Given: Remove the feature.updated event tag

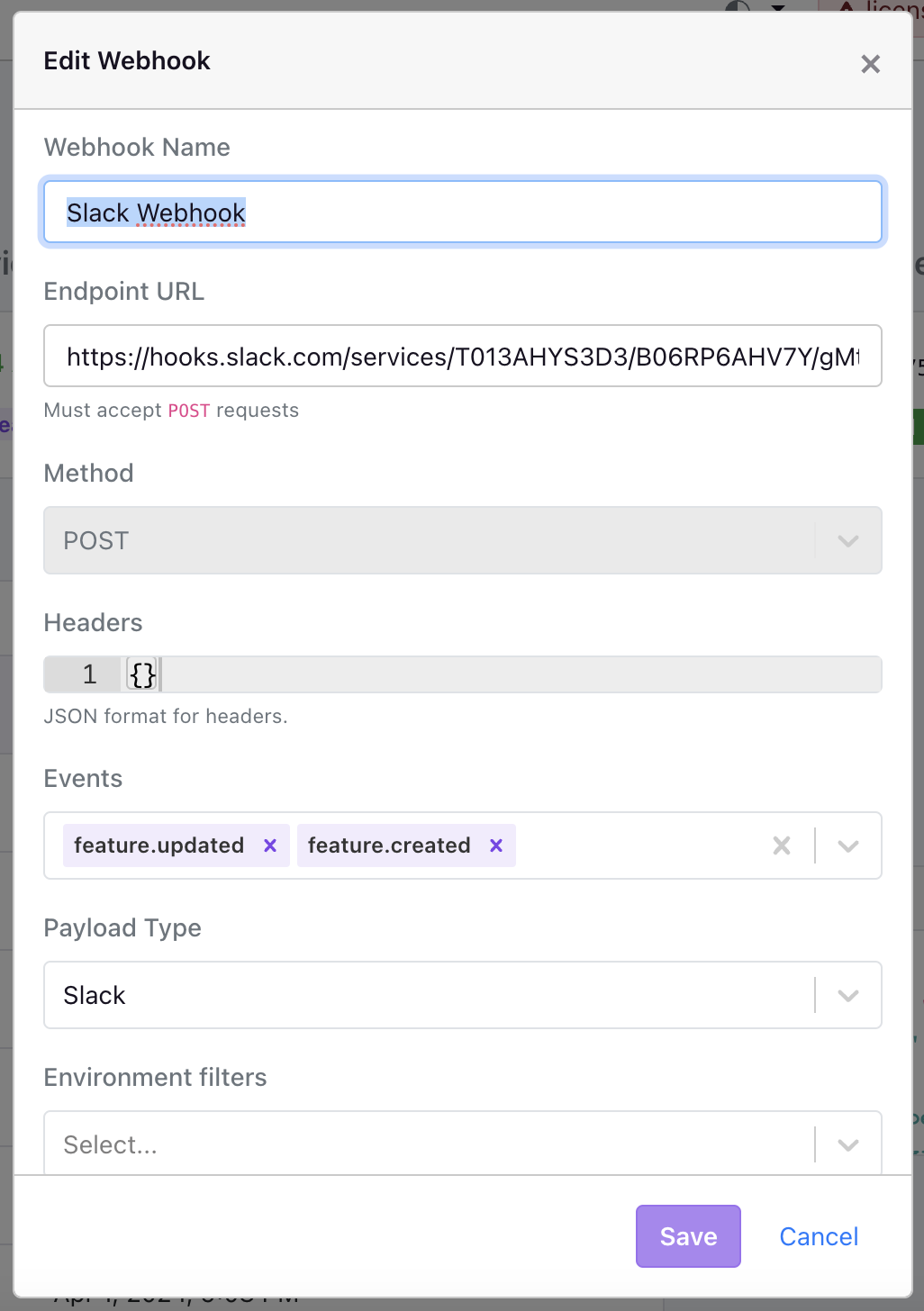Looking at the screenshot, I should (270, 845).
